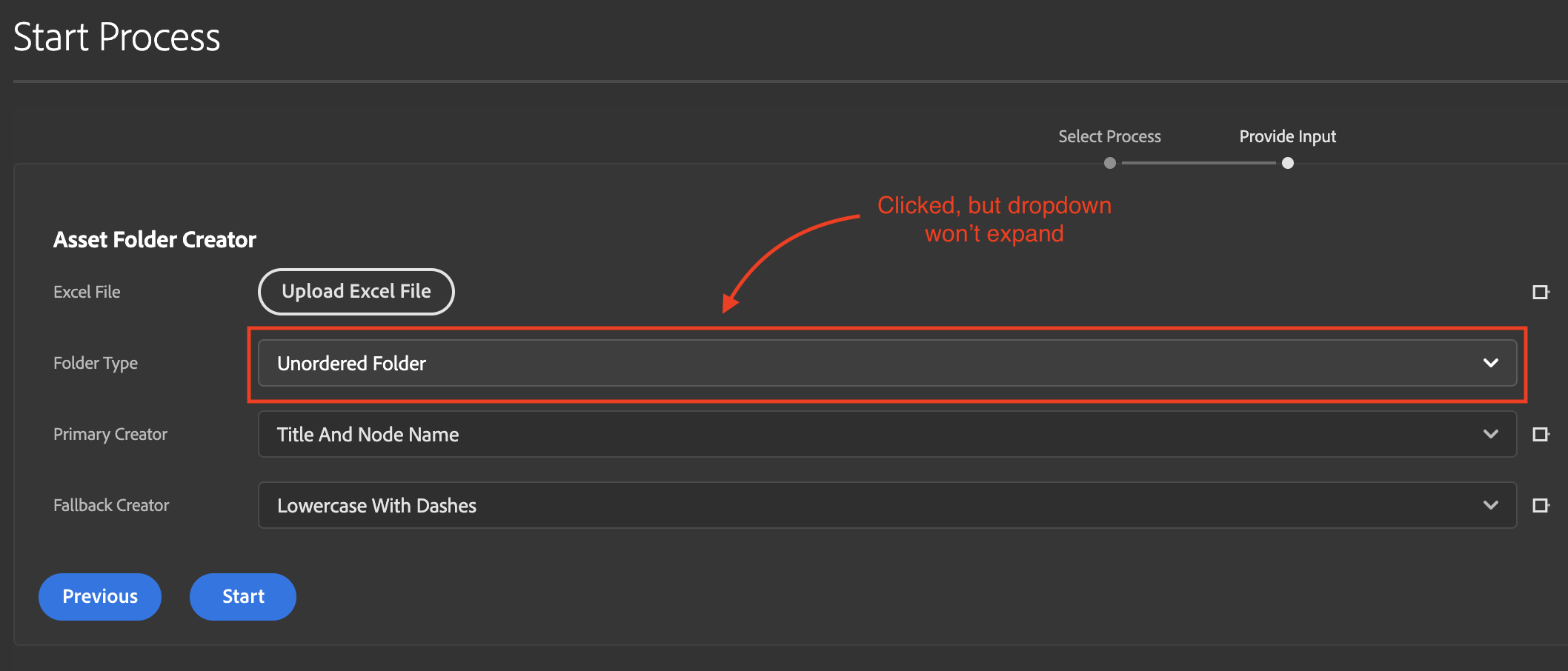Click the chevron icon on the Primary Creator field
Viewport: 1568px width, 671px height.
coord(1491,434)
